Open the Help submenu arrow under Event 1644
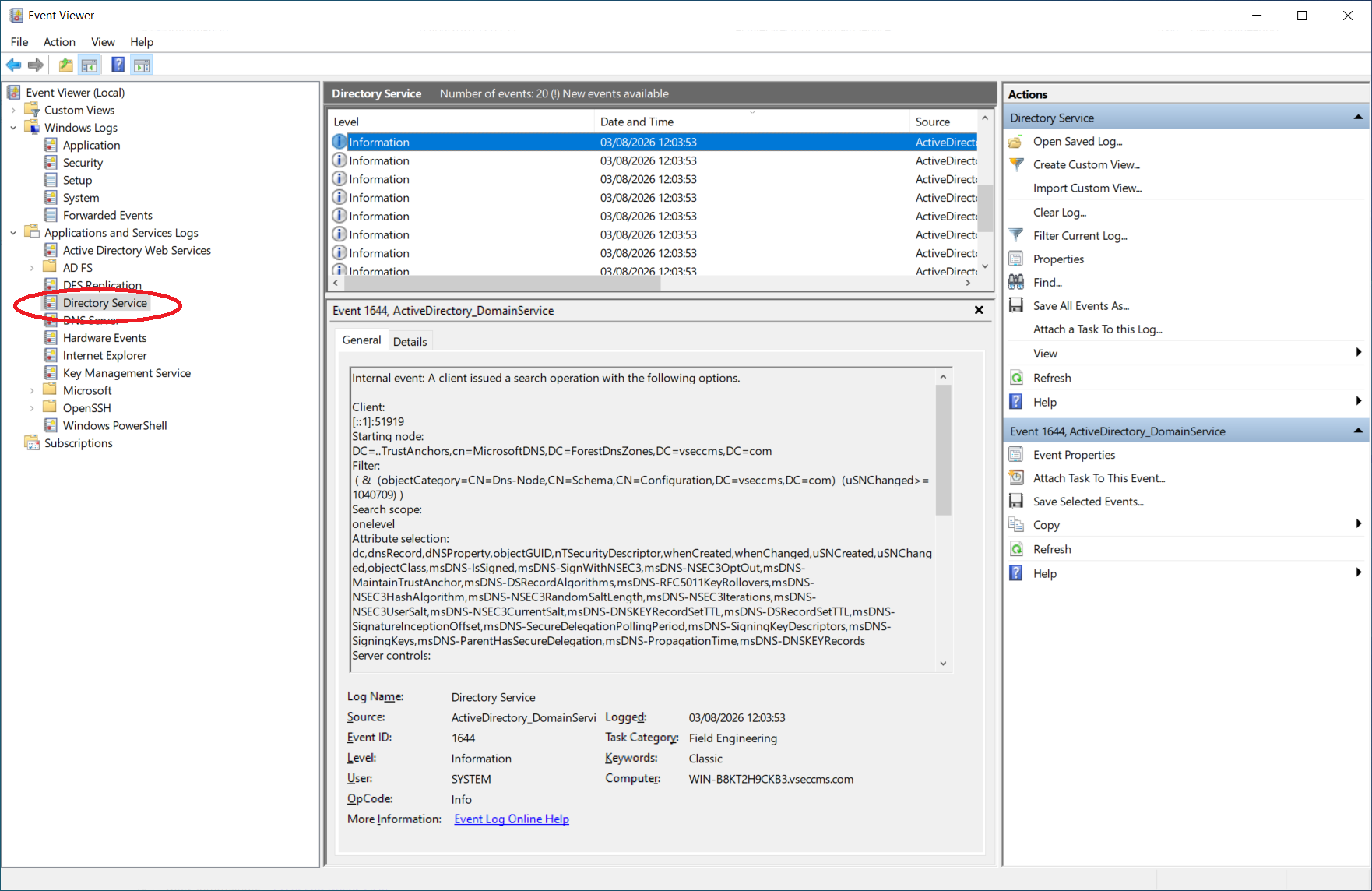Image resolution: width=1372 pixels, height=891 pixels. coord(1359,572)
